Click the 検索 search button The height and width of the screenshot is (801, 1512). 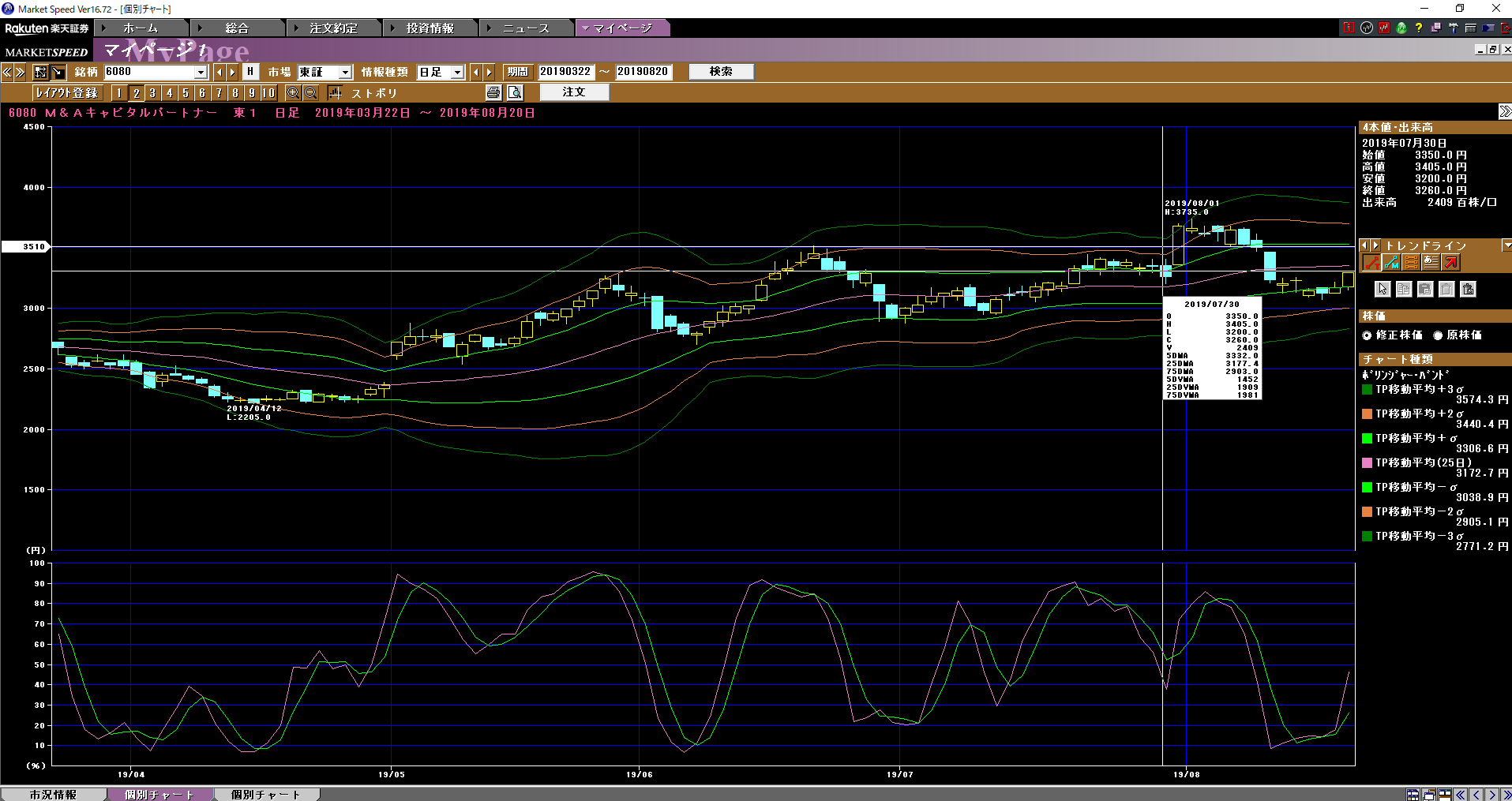click(721, 72)
